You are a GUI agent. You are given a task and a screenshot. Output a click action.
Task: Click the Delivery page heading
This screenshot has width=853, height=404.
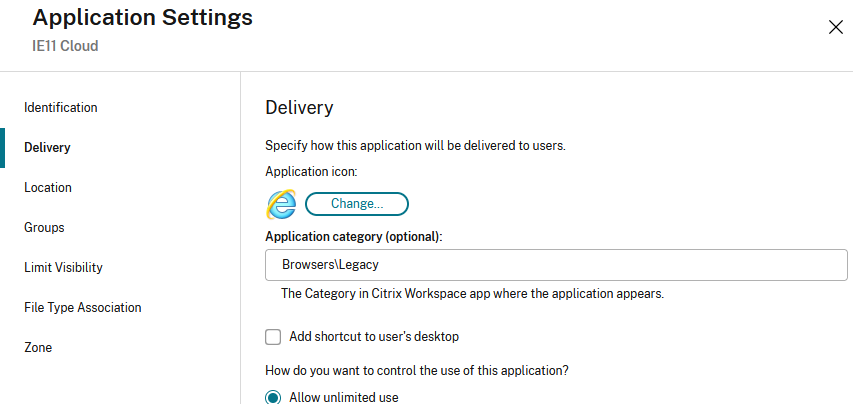(299, 107)
